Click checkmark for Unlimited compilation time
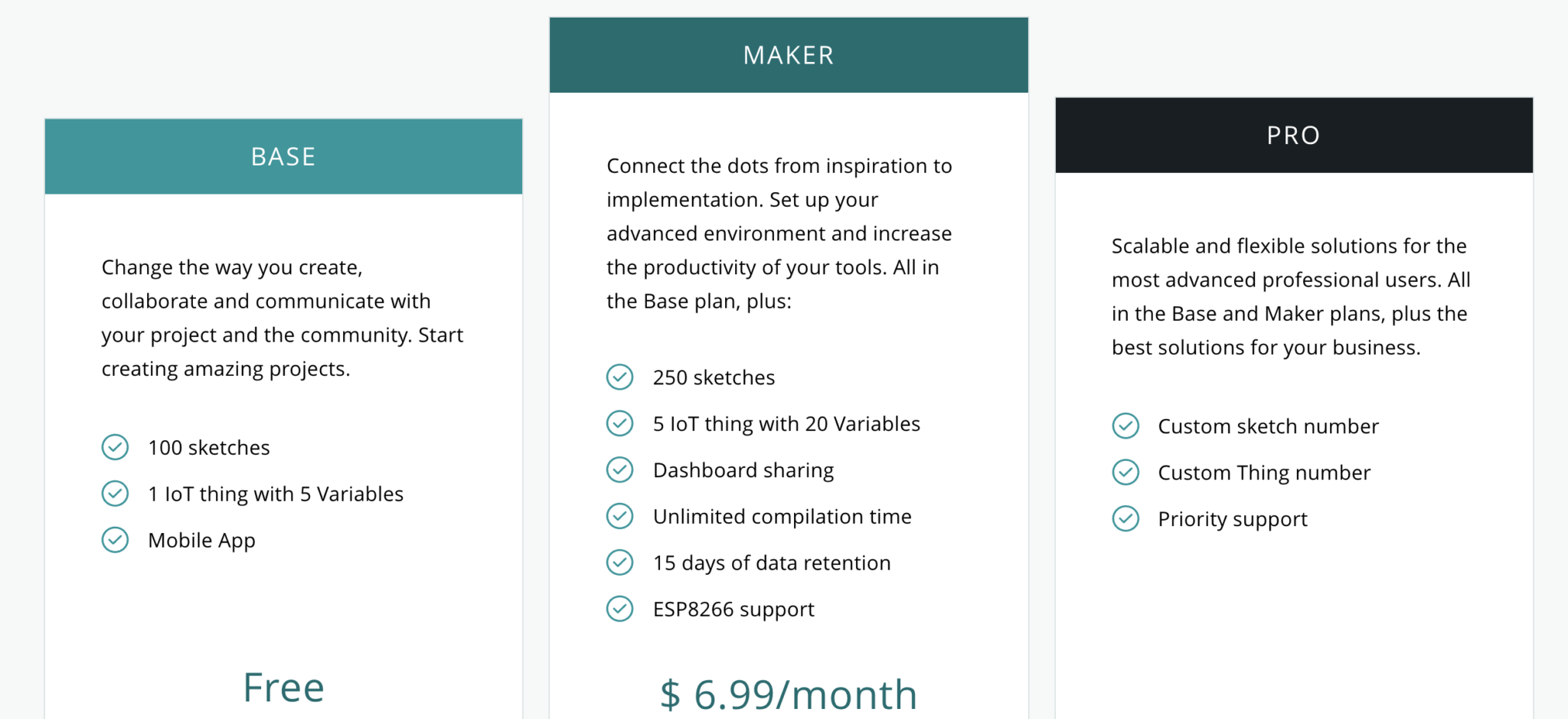Image resolution: width=1568 pixels, height=719 pixels. click(619, 516)
